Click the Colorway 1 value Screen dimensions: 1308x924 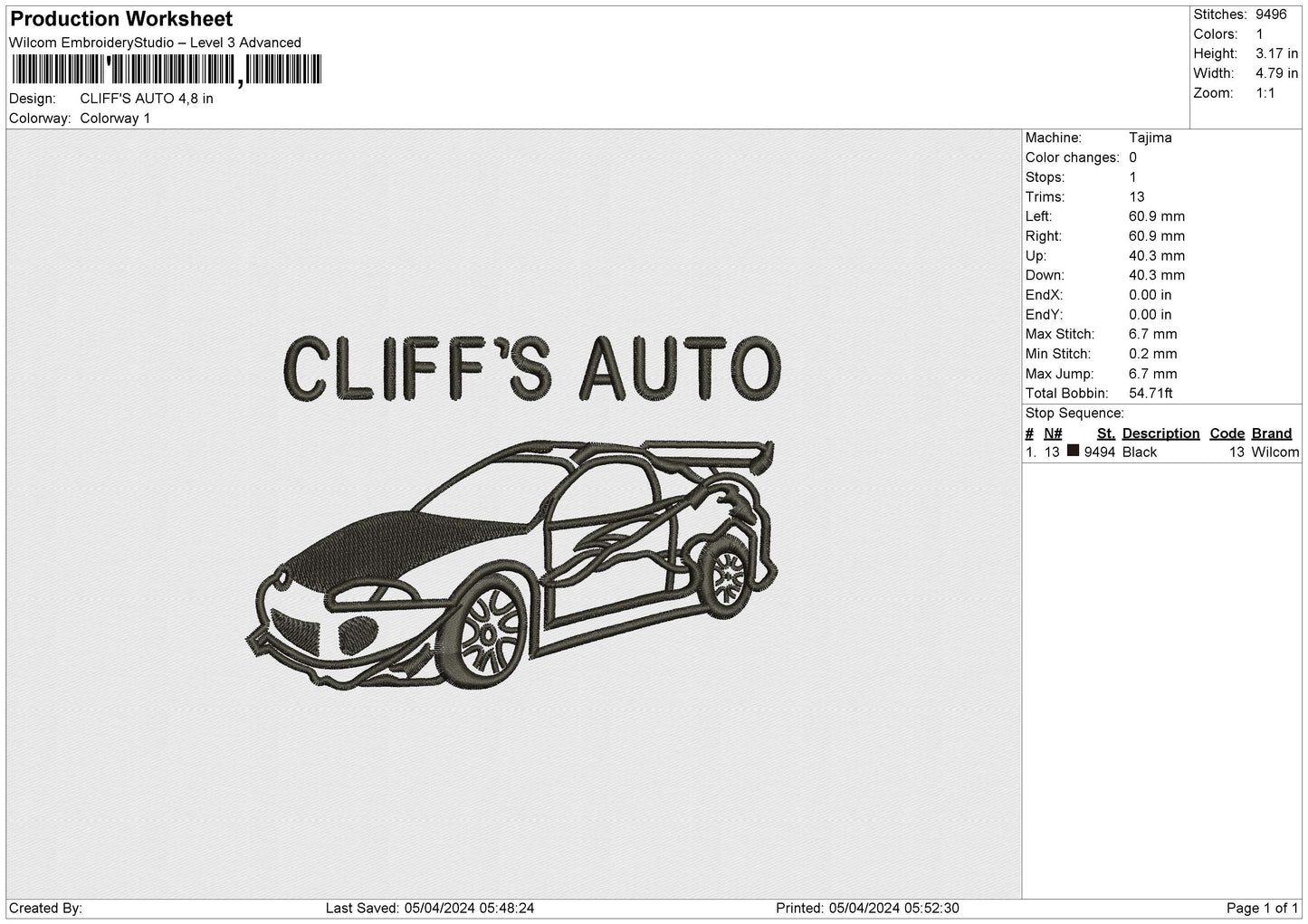click(x=115, y=119)
